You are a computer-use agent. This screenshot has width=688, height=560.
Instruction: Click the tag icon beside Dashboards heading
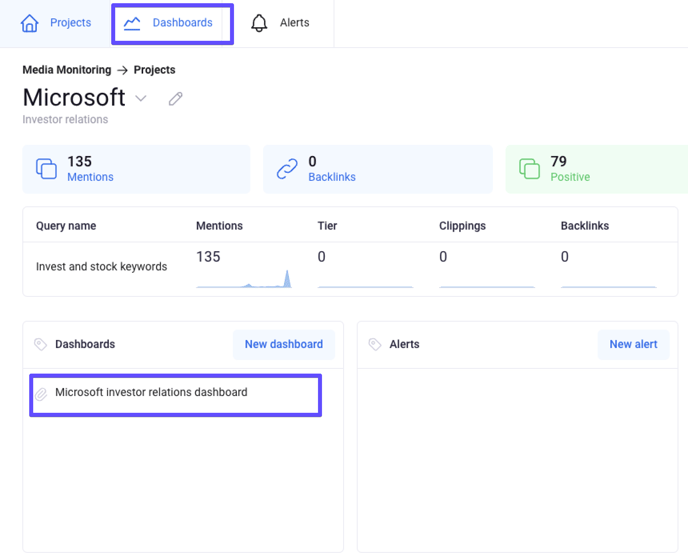point(40,345)
